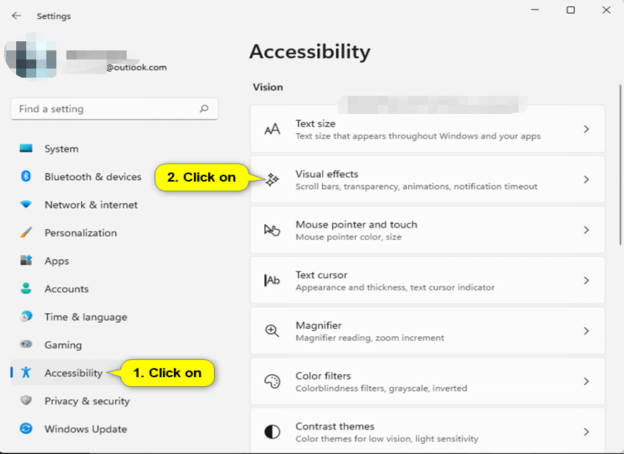Click the Text cursor Ab icon
This screenshot has height=454, width=624.
pyautogui.click(x=272, y=281)
